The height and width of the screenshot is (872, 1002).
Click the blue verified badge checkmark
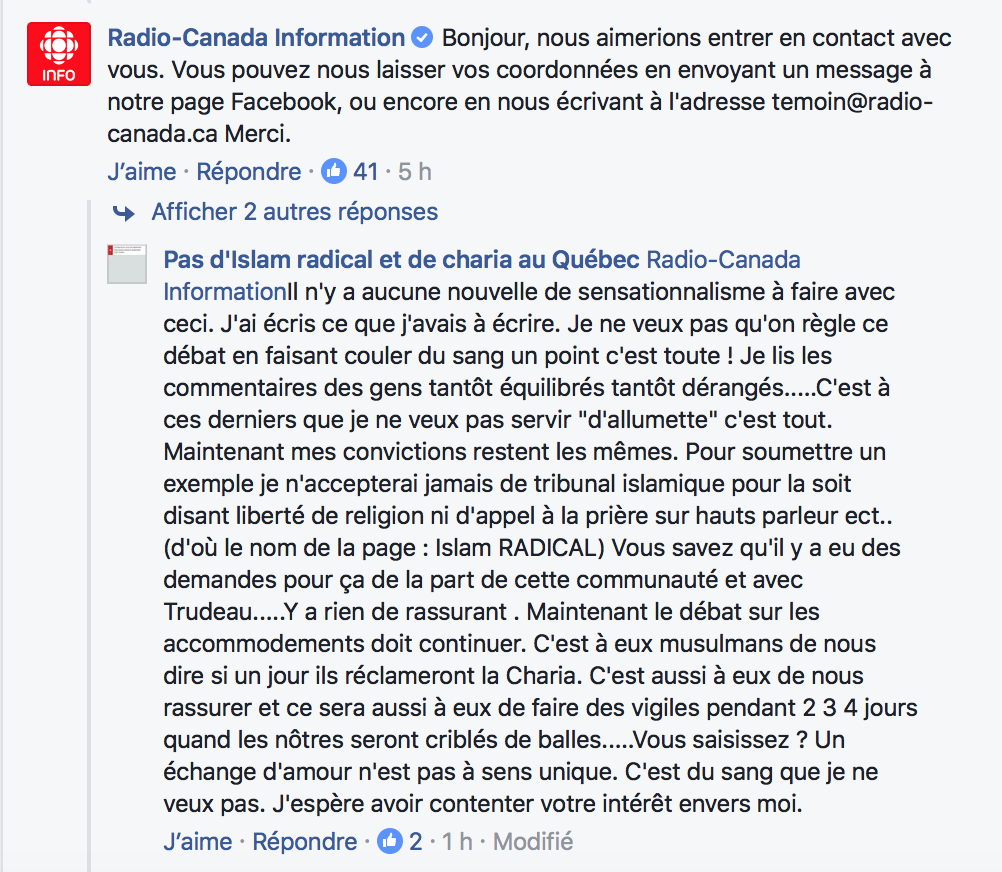tap(422, 38)
